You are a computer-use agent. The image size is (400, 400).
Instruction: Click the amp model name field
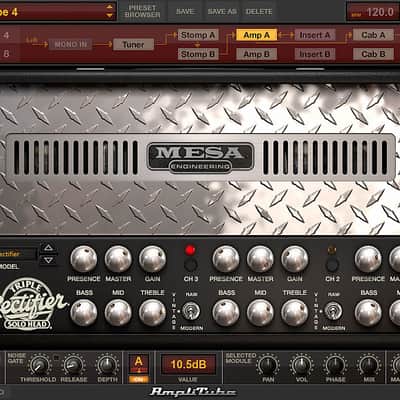point(18,254)
